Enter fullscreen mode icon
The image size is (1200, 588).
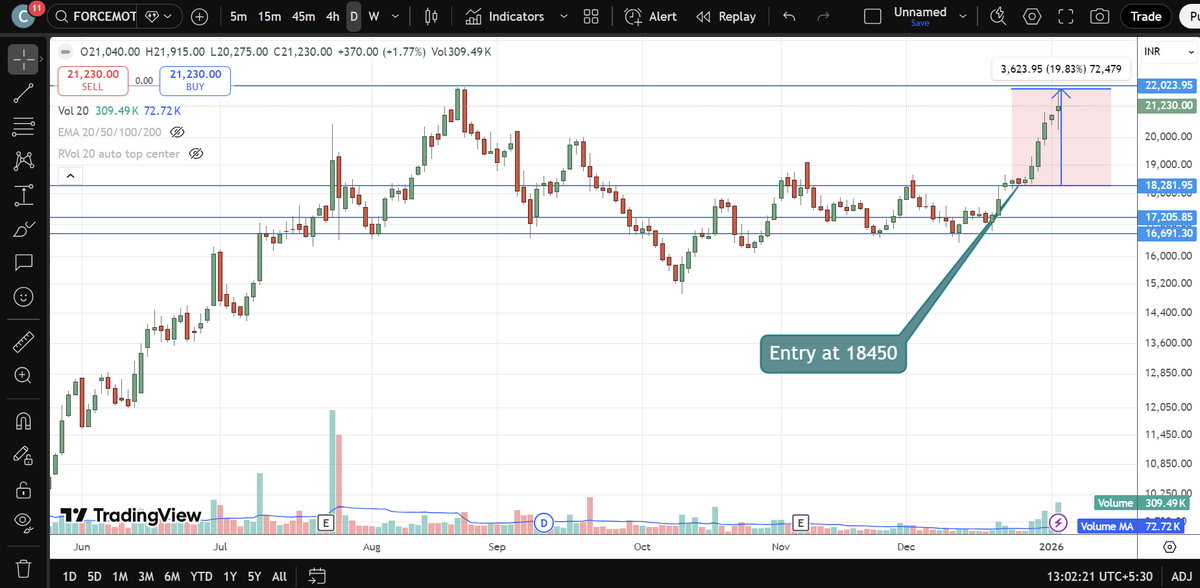[1066, 17]
